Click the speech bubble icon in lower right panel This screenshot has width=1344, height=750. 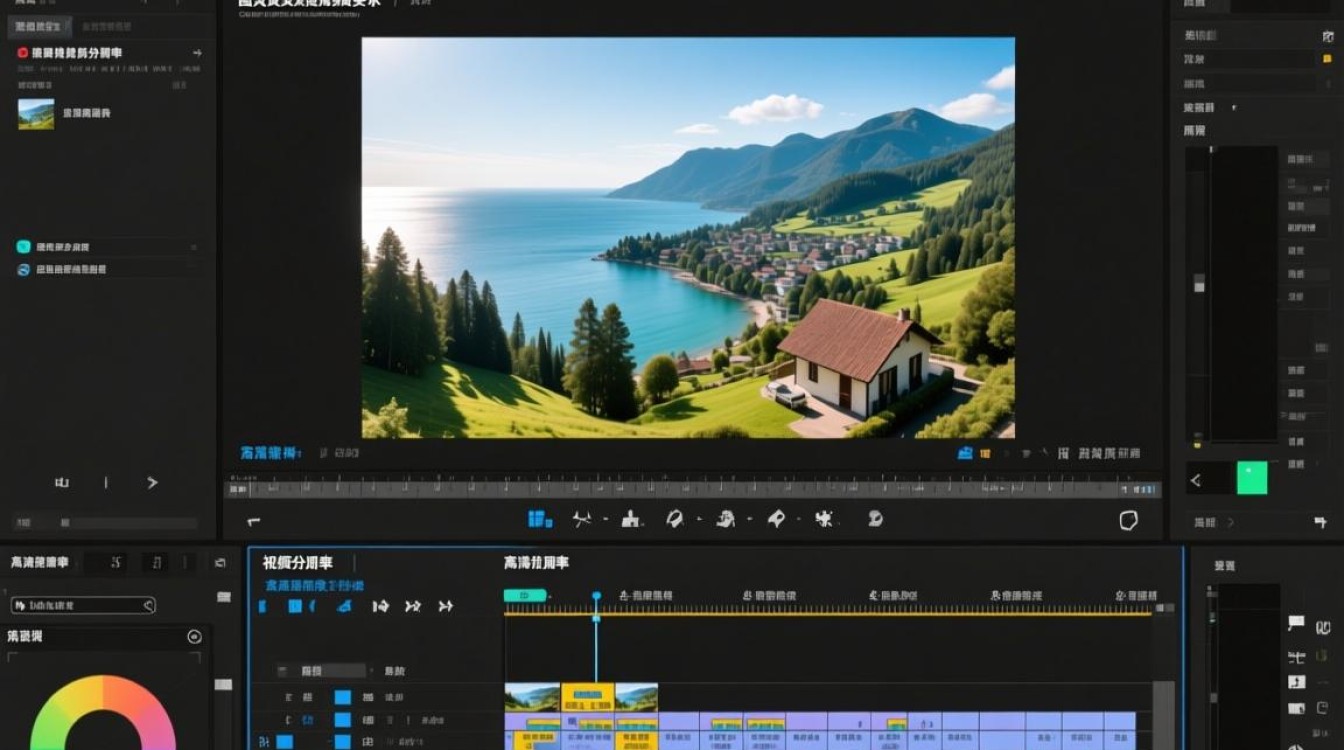click(x=1296, y=623)
